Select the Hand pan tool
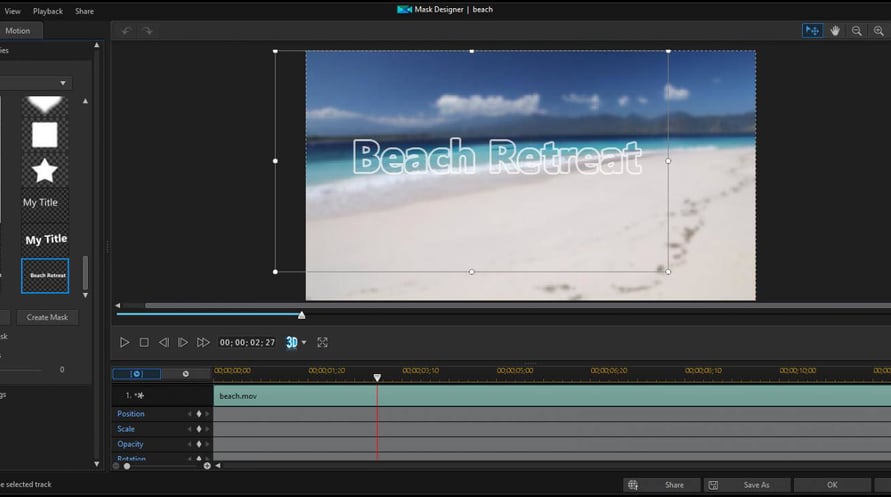This screenshot has height=497, width=891. pyautogui.click(x=835, y=31)
